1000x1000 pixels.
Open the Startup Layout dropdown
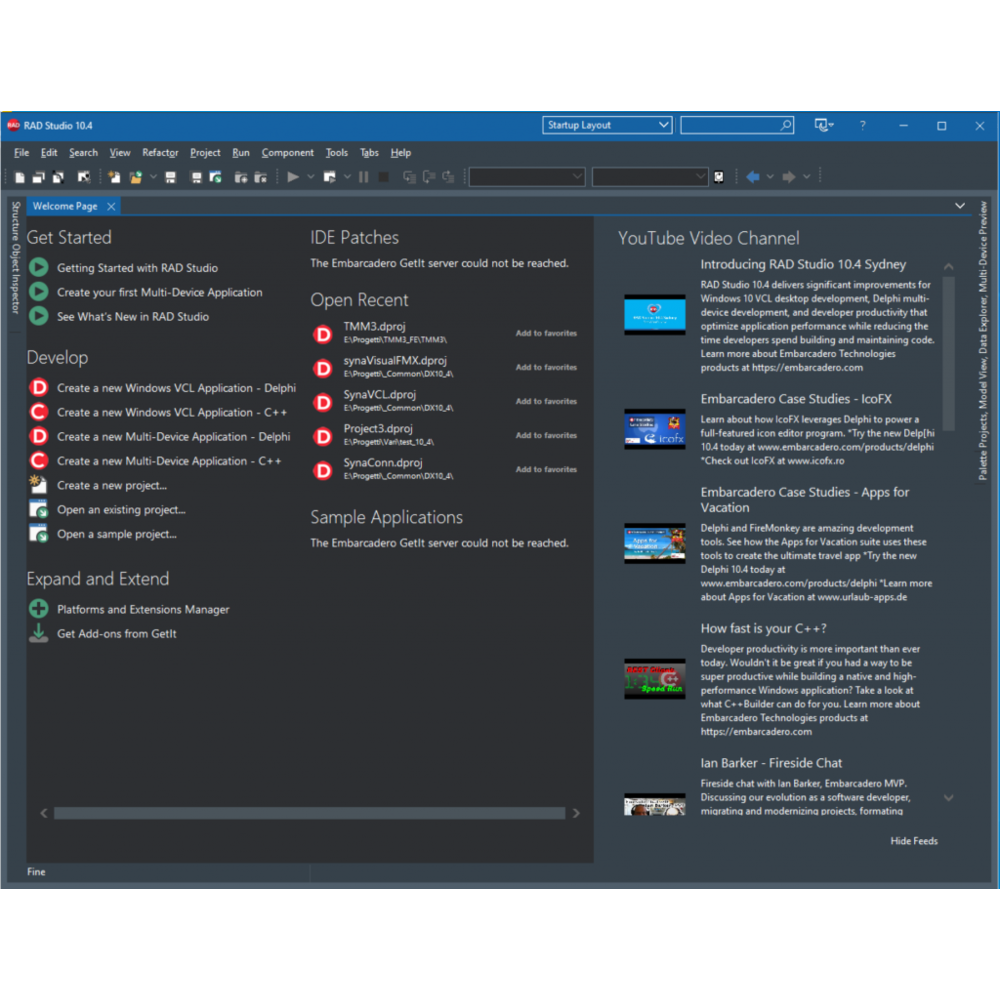click(664, 125)
